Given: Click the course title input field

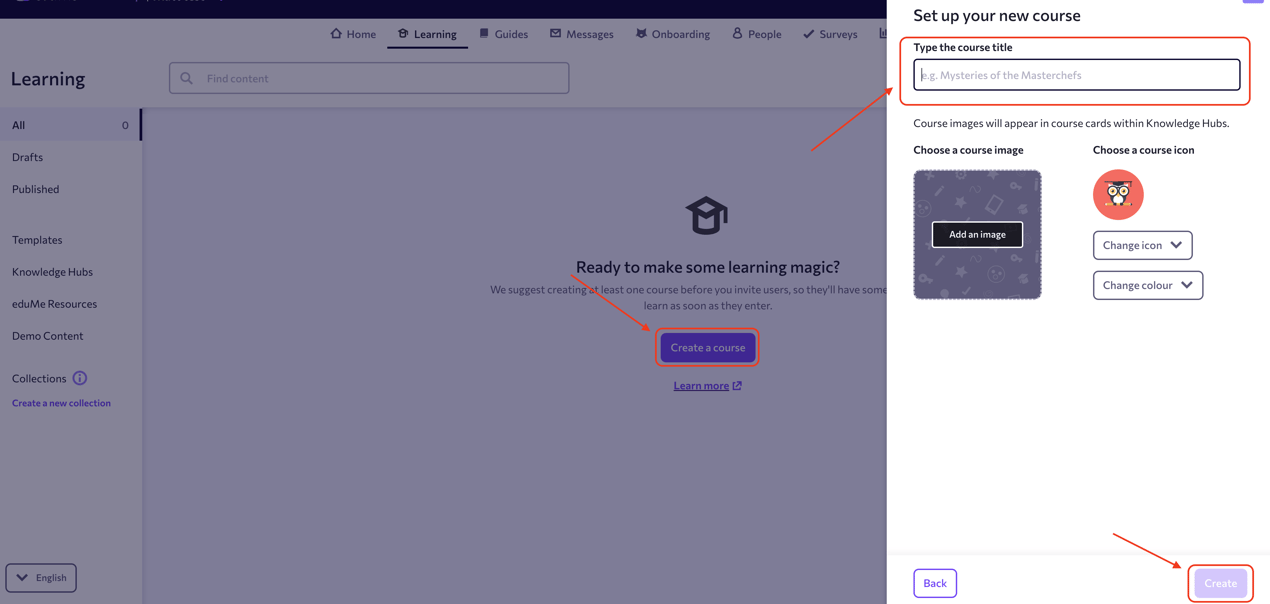Looking at the screenshot, I should (1076, 75).
